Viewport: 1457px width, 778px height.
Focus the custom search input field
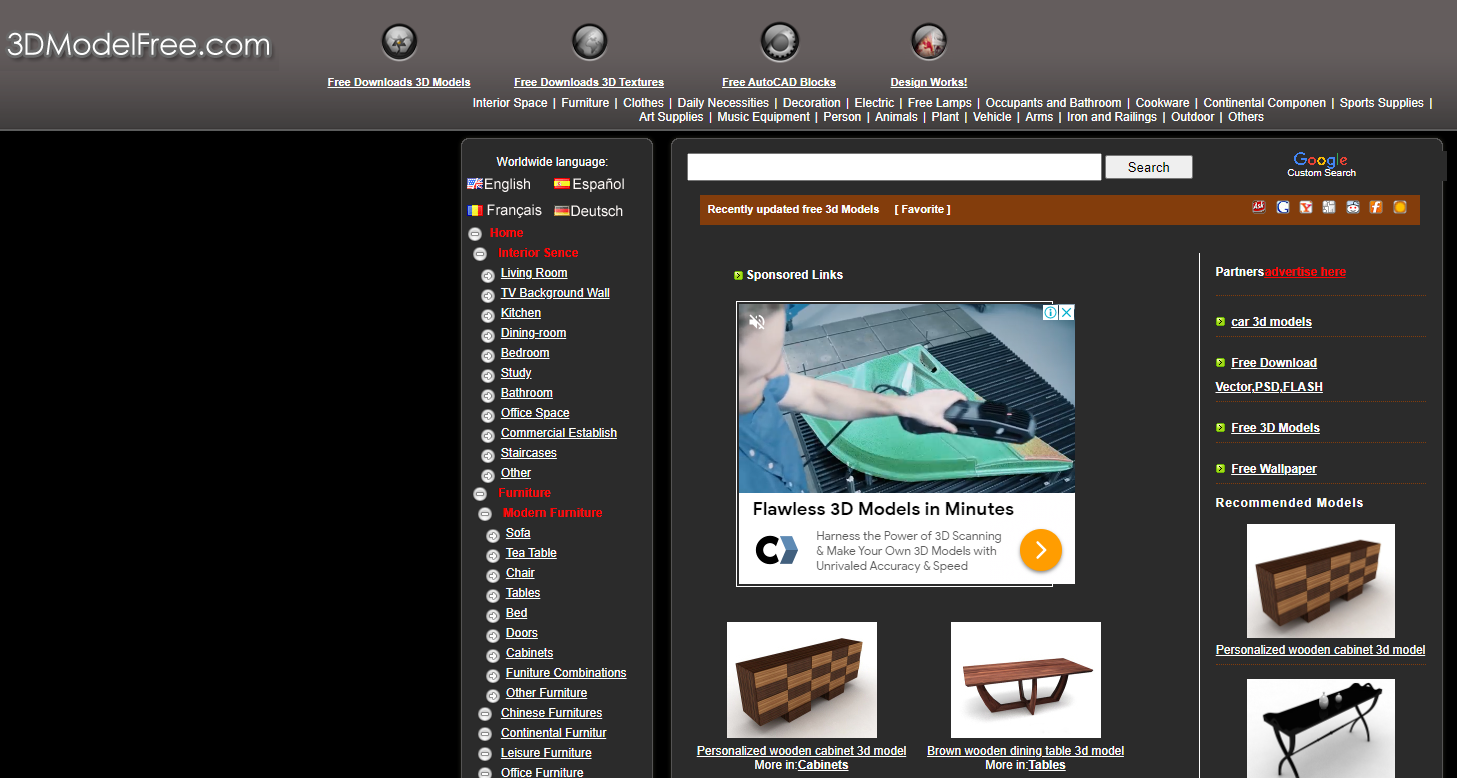(x=894, y=167)
